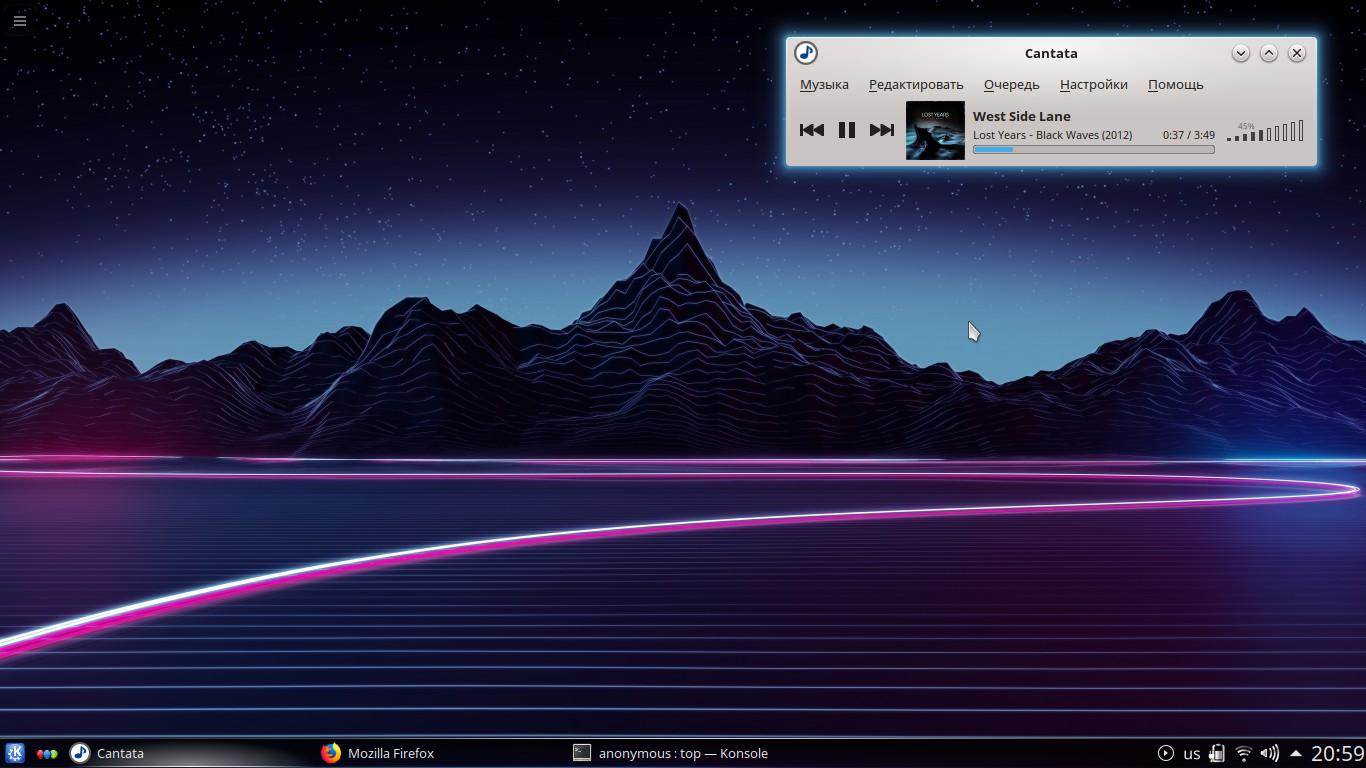Open the Wi-Fi network tray icon

pos(1243,753)
